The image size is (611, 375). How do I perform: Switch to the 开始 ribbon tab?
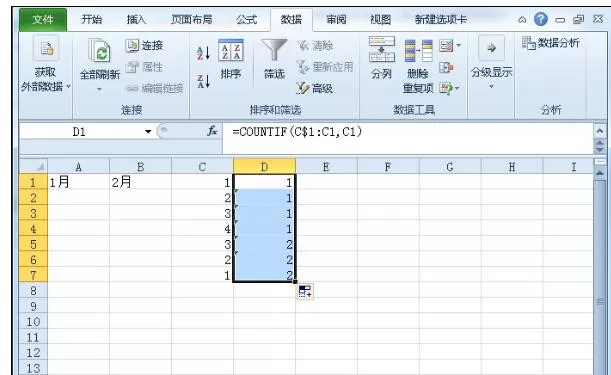[x=92, y=19]
